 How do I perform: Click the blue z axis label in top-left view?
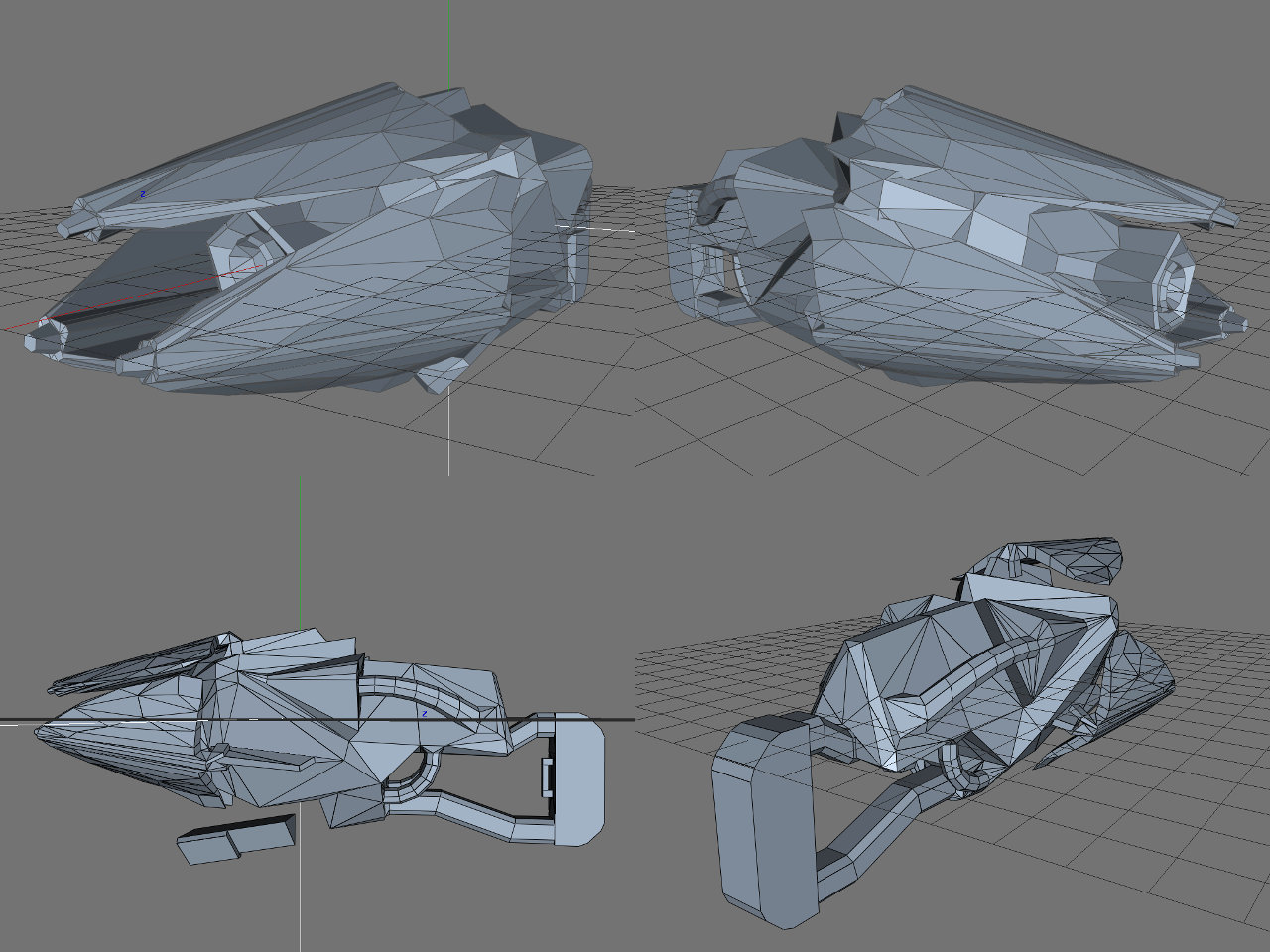pyautogui.click(x=142, y=195)
